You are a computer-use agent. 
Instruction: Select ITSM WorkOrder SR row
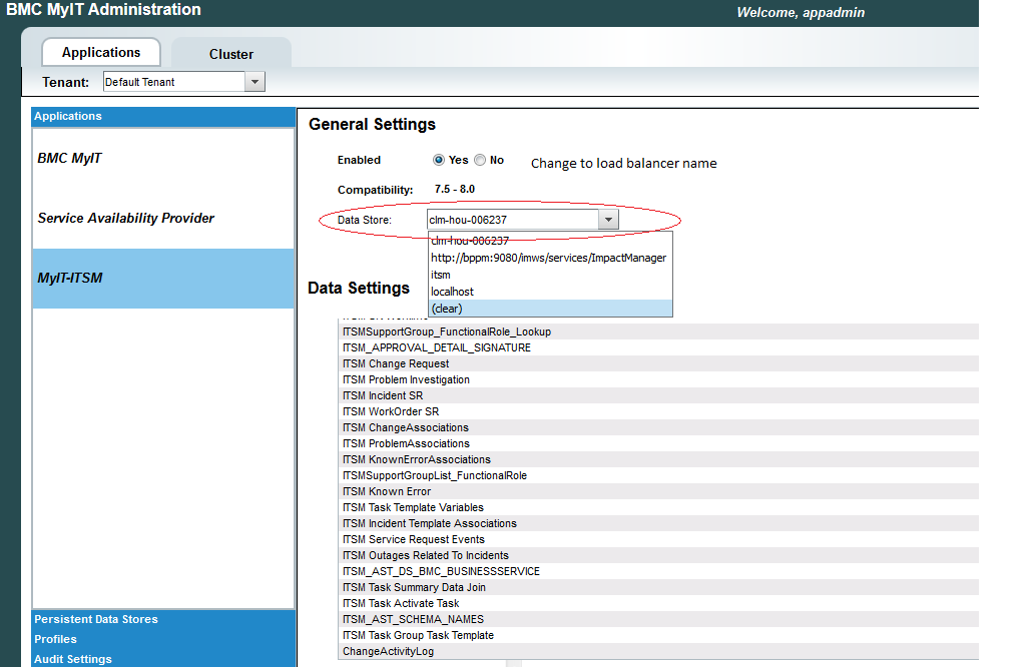pyautogui.click(x=658, y=411)
